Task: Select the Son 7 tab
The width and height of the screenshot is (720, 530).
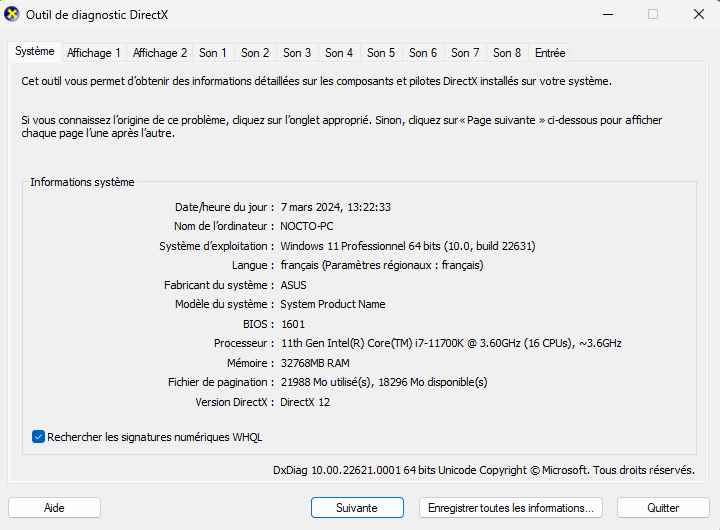Action: 465,53
